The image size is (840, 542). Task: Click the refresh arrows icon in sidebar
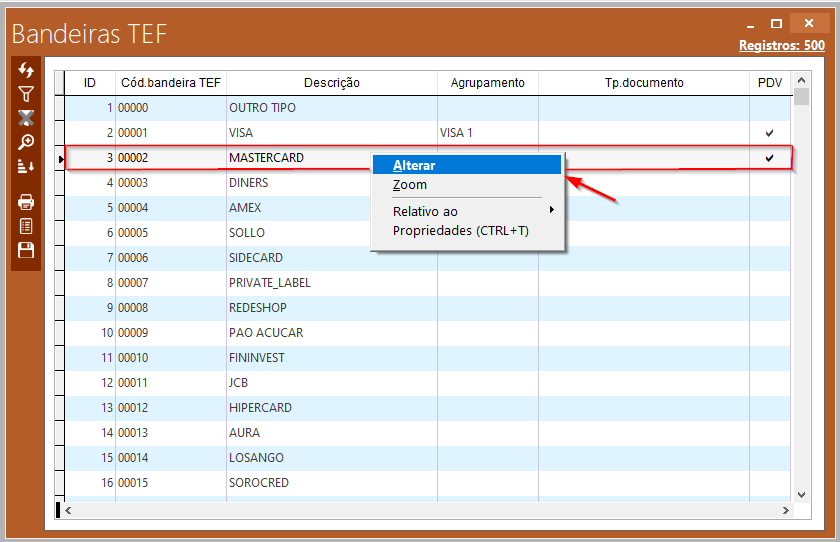point(26,71)
